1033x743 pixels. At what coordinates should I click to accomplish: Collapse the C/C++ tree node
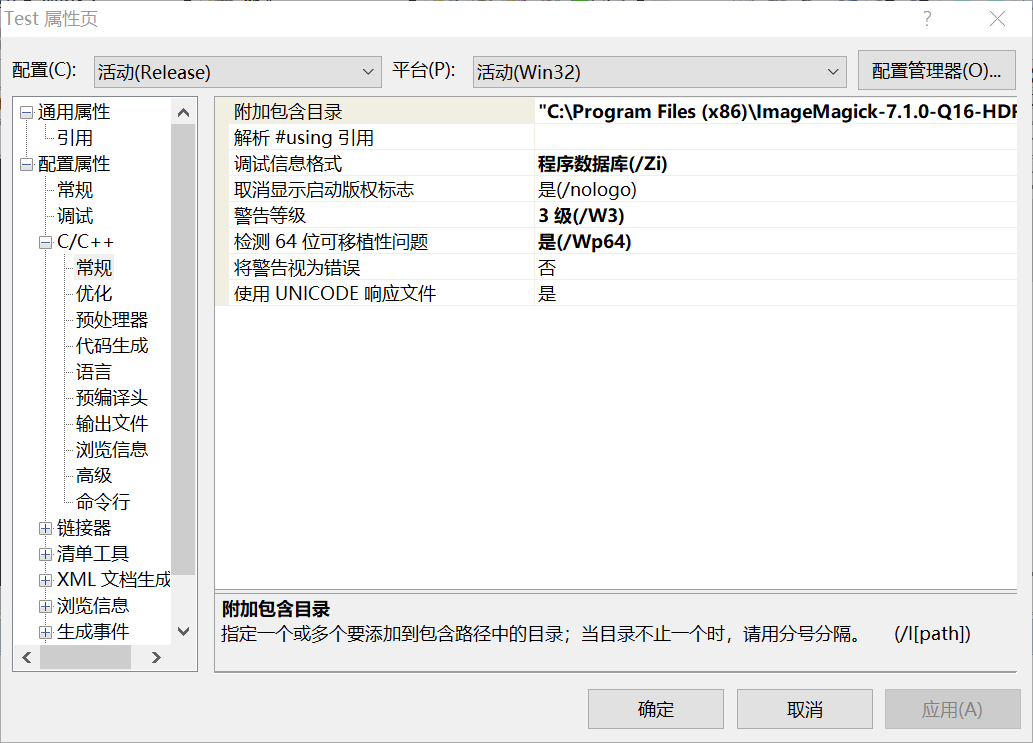tap(45, 242)
